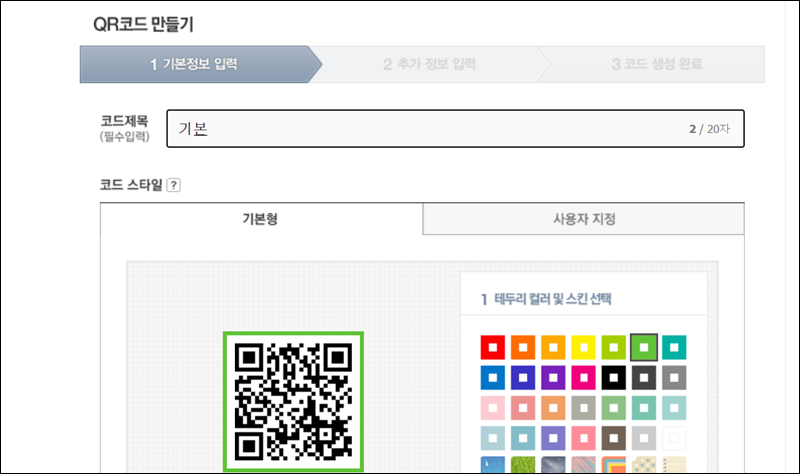Pick the dark charcoal border color swatch
This screenshot has height=474, width=800.
644,378
